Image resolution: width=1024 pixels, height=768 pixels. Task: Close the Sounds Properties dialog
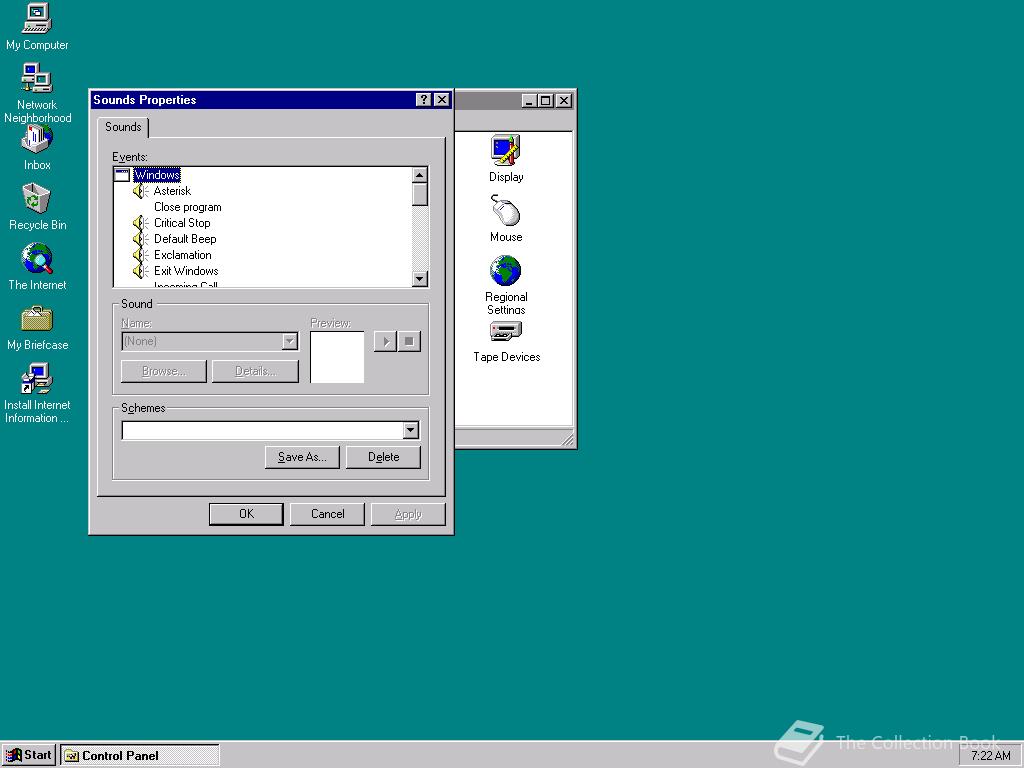442,99
